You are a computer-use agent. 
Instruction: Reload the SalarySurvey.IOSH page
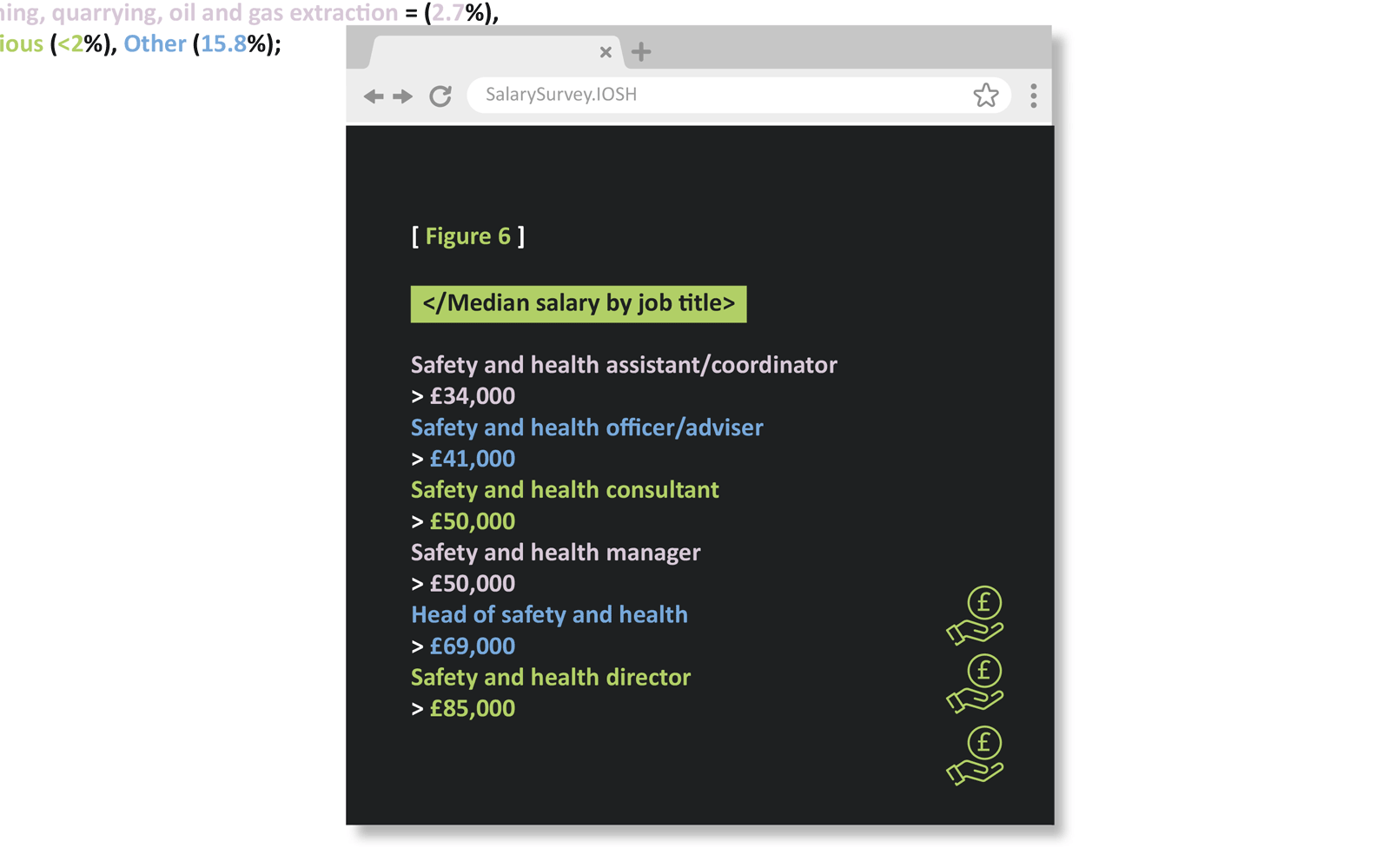pyautogui.click(x=440, y=96)
